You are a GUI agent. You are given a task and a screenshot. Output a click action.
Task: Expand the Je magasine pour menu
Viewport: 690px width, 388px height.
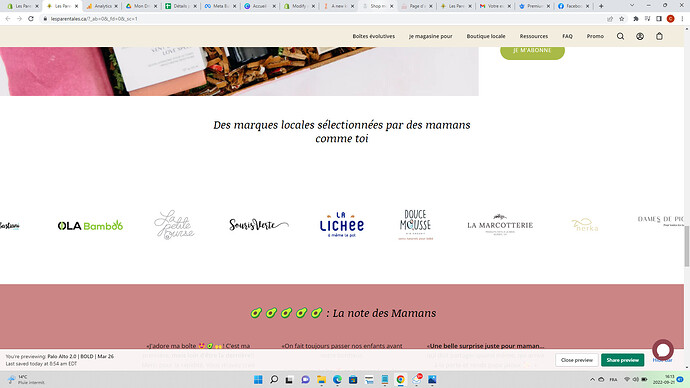(x=430, y=37)
